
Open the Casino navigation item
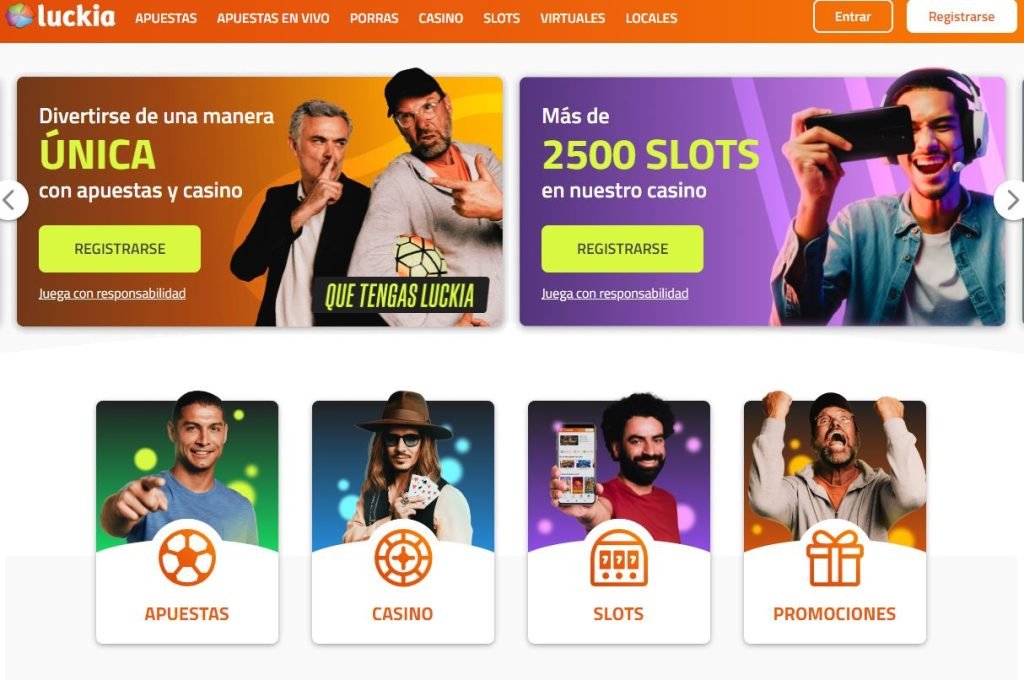click(x=441, y=18)
